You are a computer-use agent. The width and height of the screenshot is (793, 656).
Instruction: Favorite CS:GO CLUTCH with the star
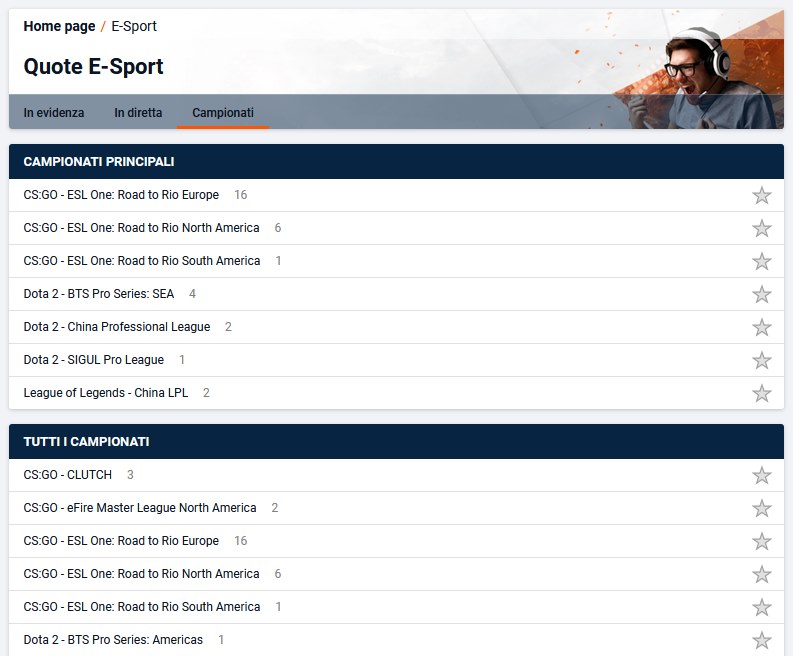[x=761, y=475]
